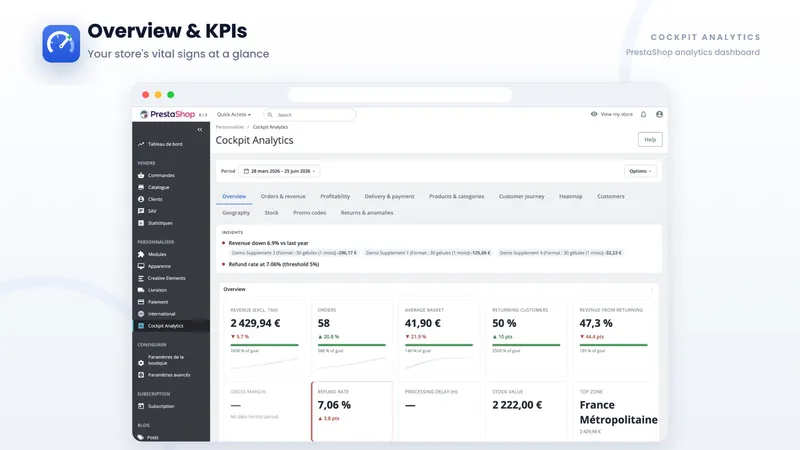The width and height of the screenshot is (800, 450).
Task: Click the Personnaliser breadcrumb link
Action: click(x=230, y=127)
